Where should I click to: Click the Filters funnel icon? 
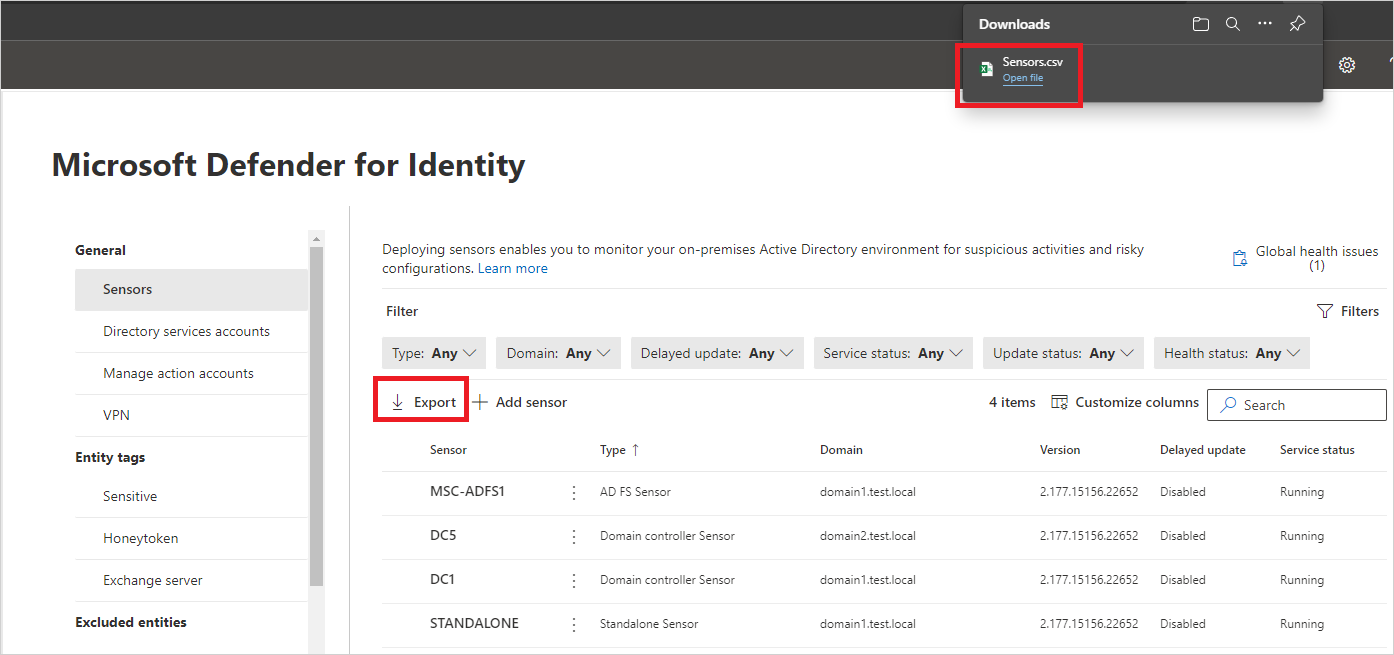1325,311
